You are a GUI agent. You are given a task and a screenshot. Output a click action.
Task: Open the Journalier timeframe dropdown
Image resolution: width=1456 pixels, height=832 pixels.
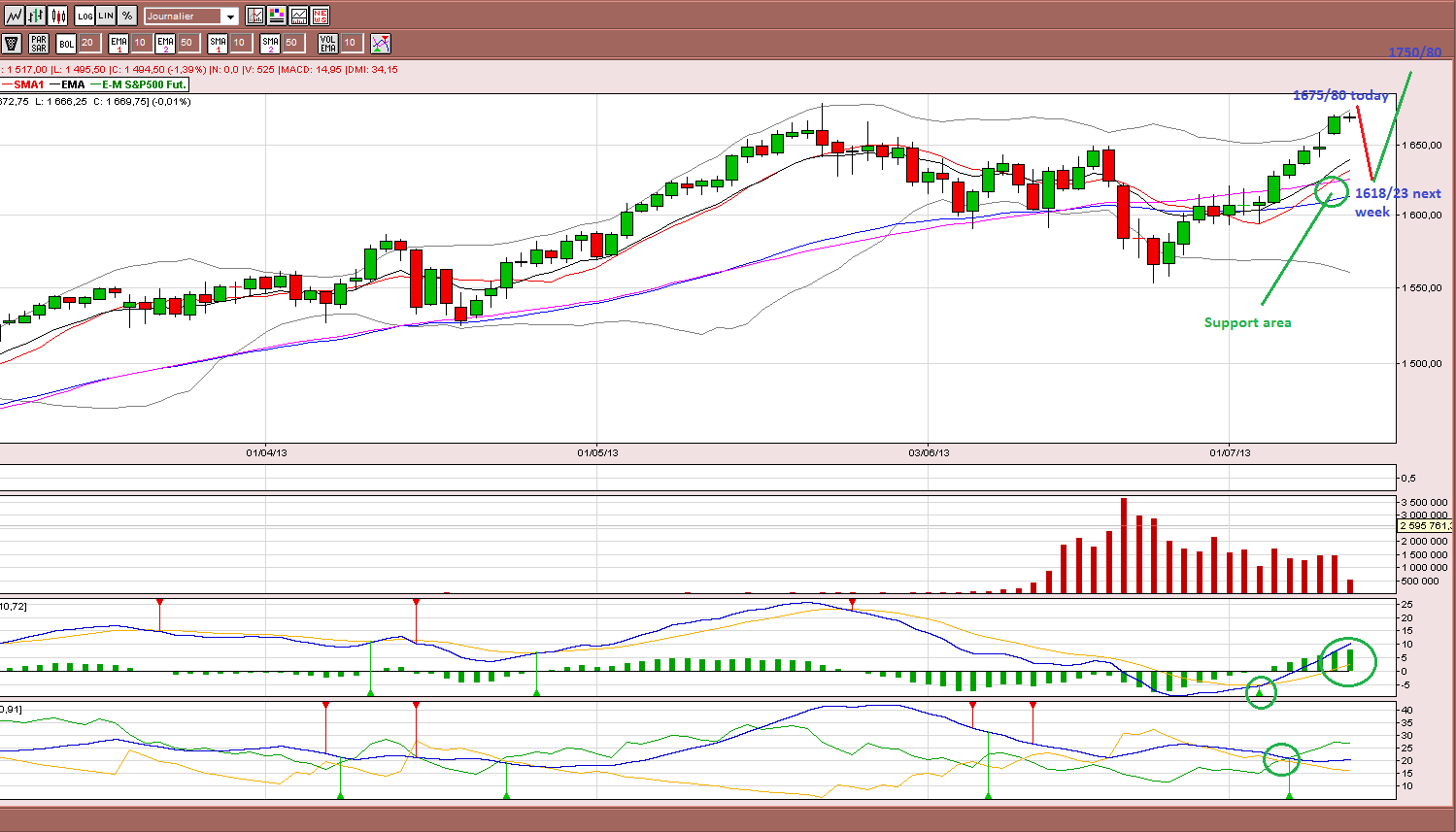191,17
